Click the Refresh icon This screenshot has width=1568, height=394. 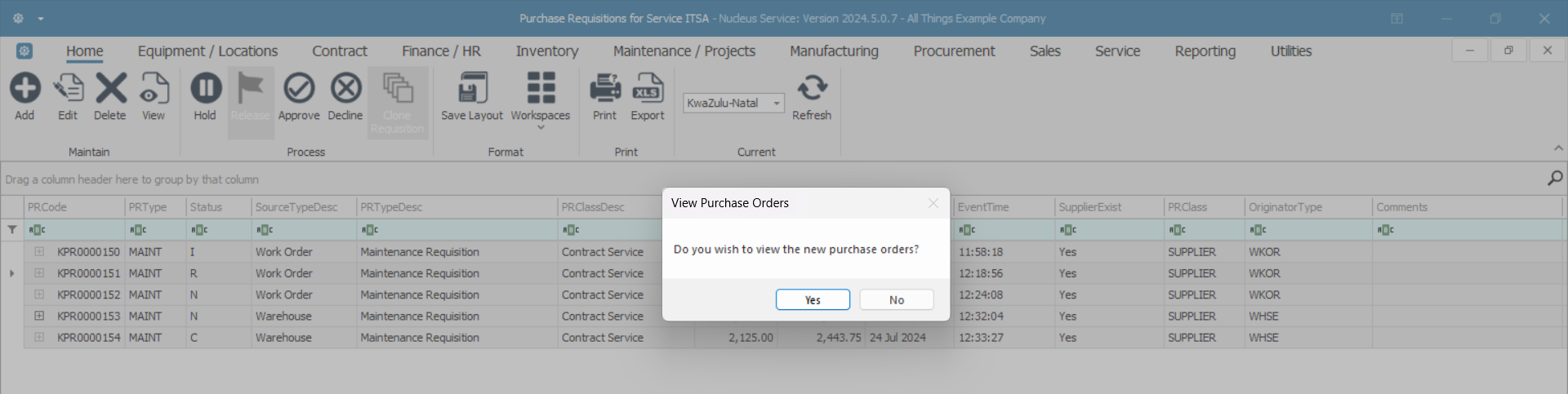[x=812, y=88]
